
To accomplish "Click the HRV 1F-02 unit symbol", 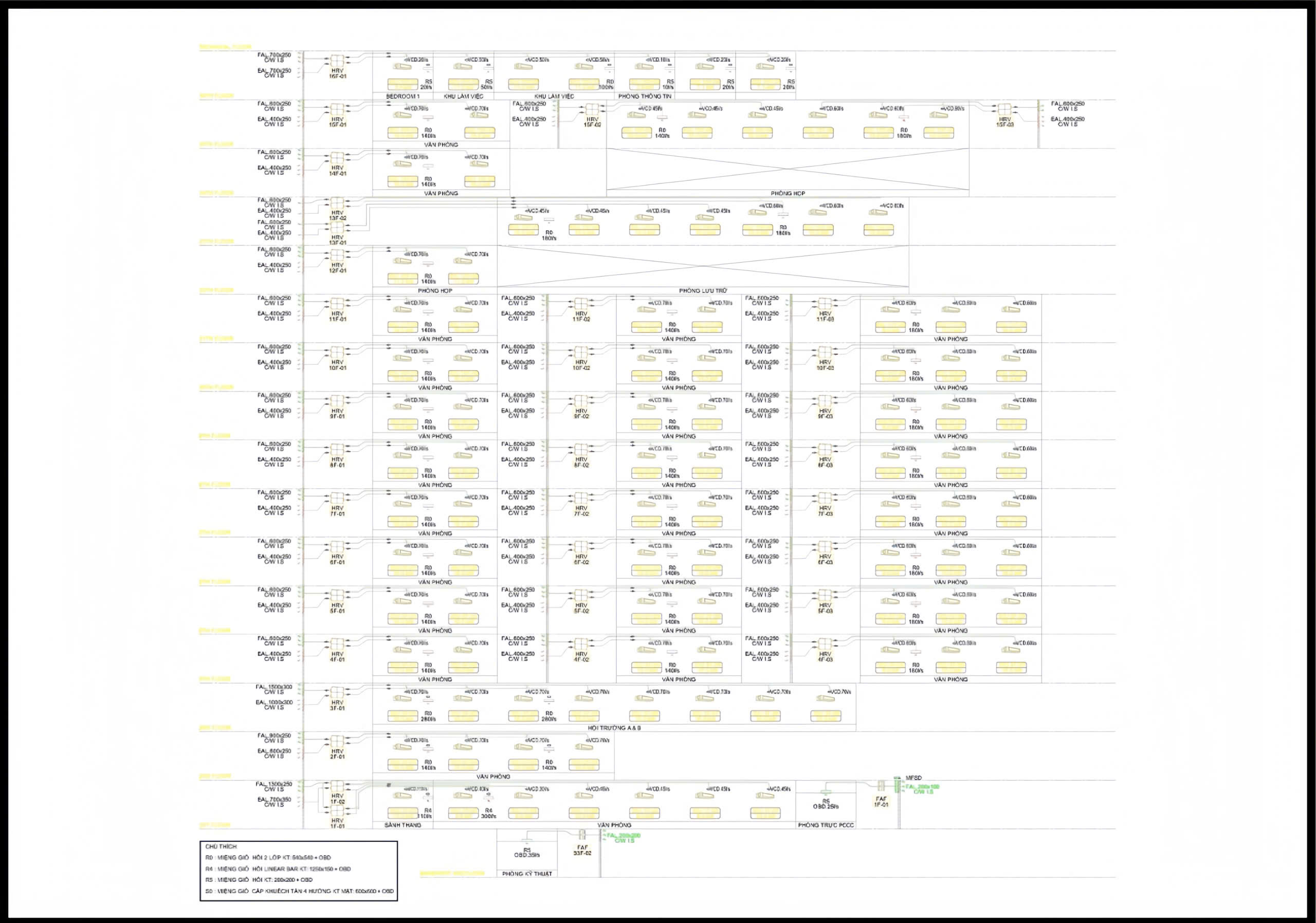I will pos(337,787).
